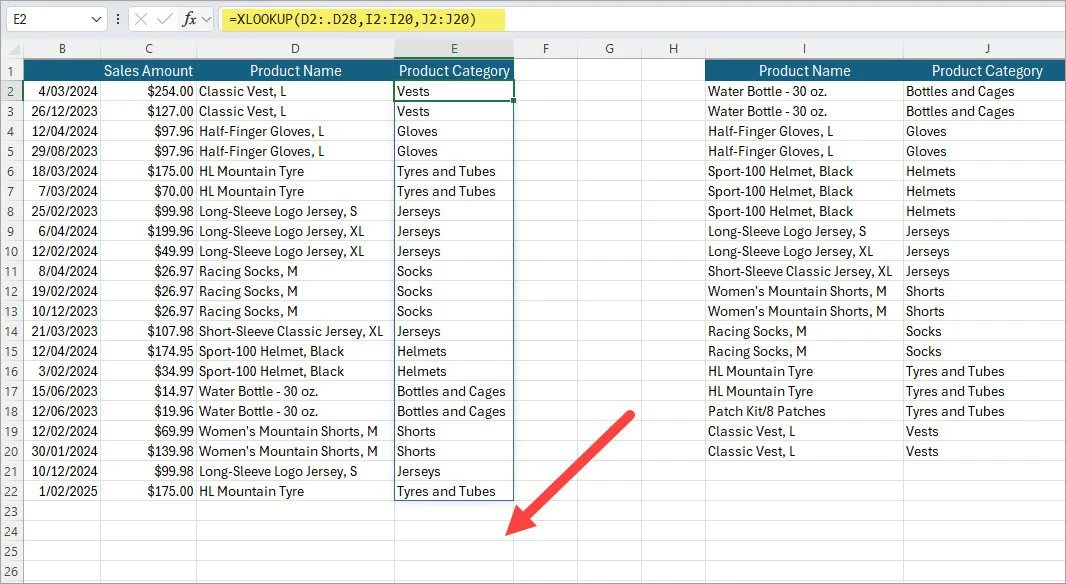The width and height of the screenshot is (1066, 584).
Task: Click the XLOOKUP formula in formula bar
Action: click(x=353, y=20)
